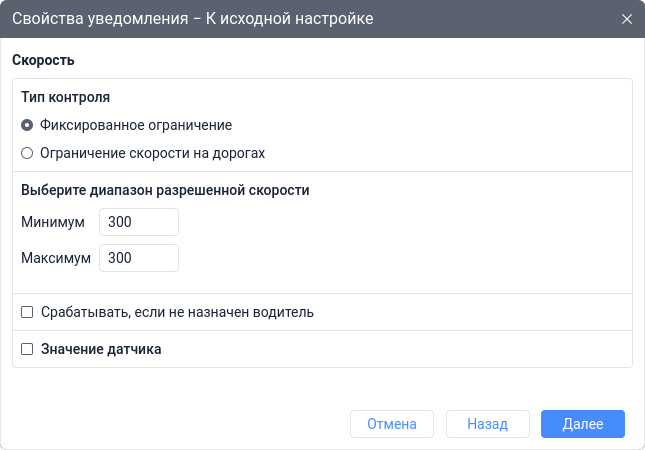The width and height of the screenshot is (645, 450).
Task: Proceed with the Далее button
Action: (582, 424)
